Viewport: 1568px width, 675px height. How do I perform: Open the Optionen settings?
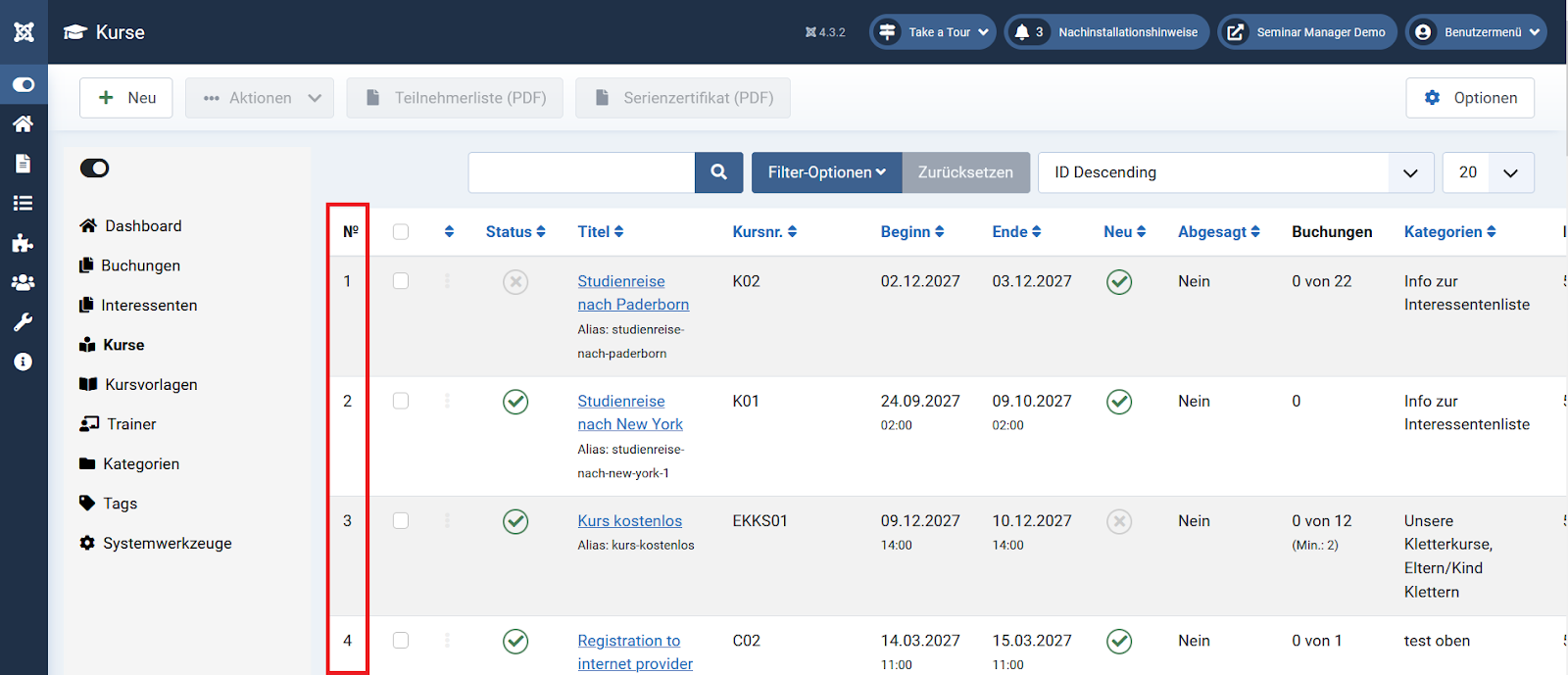1470,98
